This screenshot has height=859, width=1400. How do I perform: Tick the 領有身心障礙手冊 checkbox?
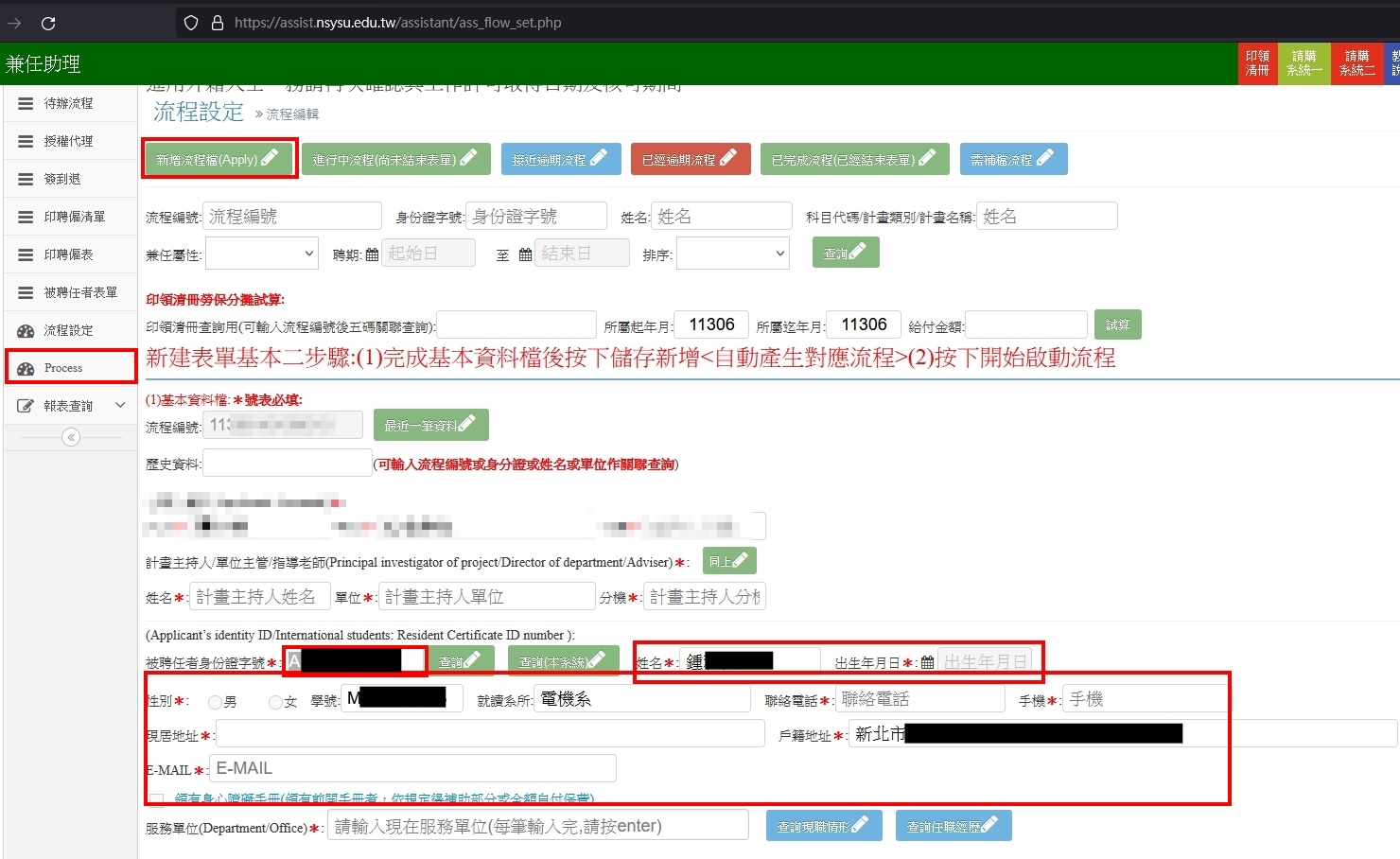157,799
